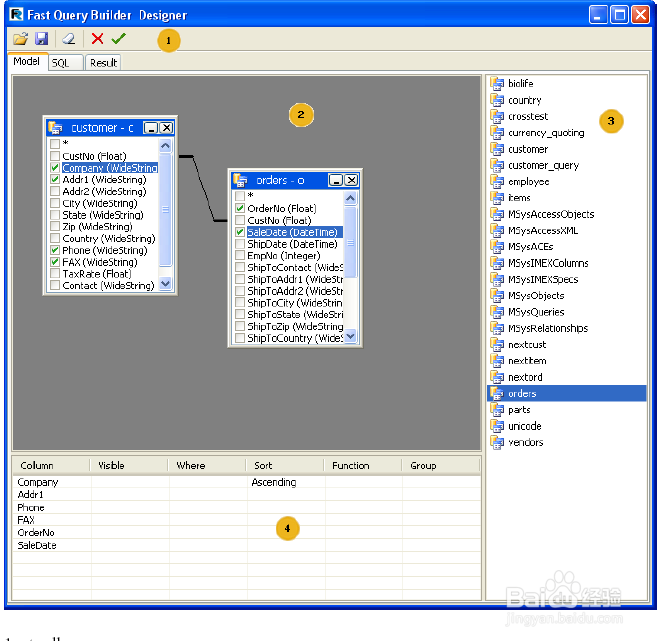659x641 pixels.
Task: Uncheck OrderNo (Float) field in orders
Action: (240, 208)
